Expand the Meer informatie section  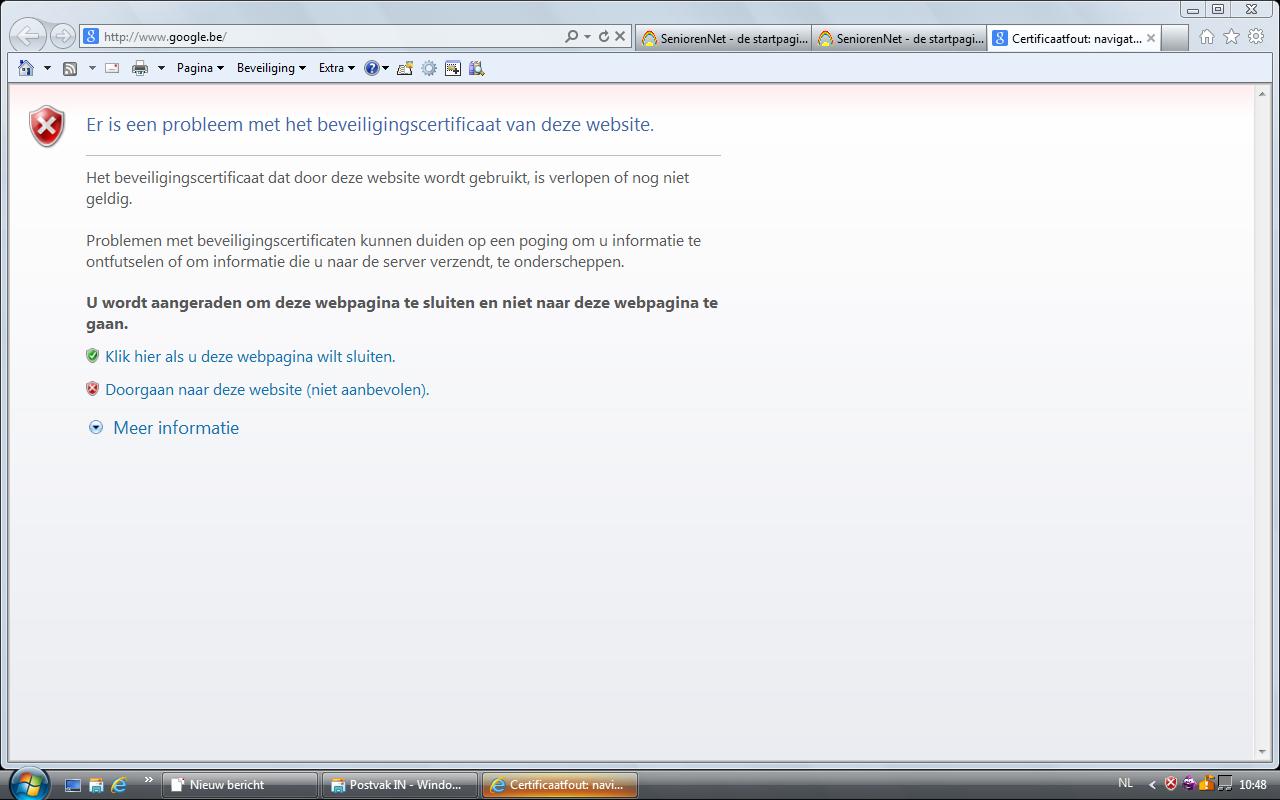pyautogui.click(x=175, y=428)
